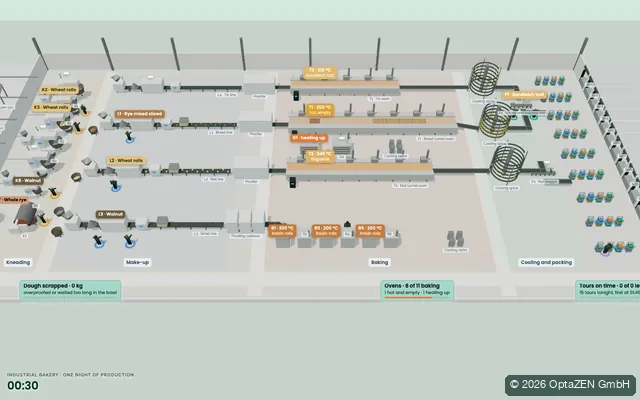Click the D1 · heating up label

click(309, 138)
